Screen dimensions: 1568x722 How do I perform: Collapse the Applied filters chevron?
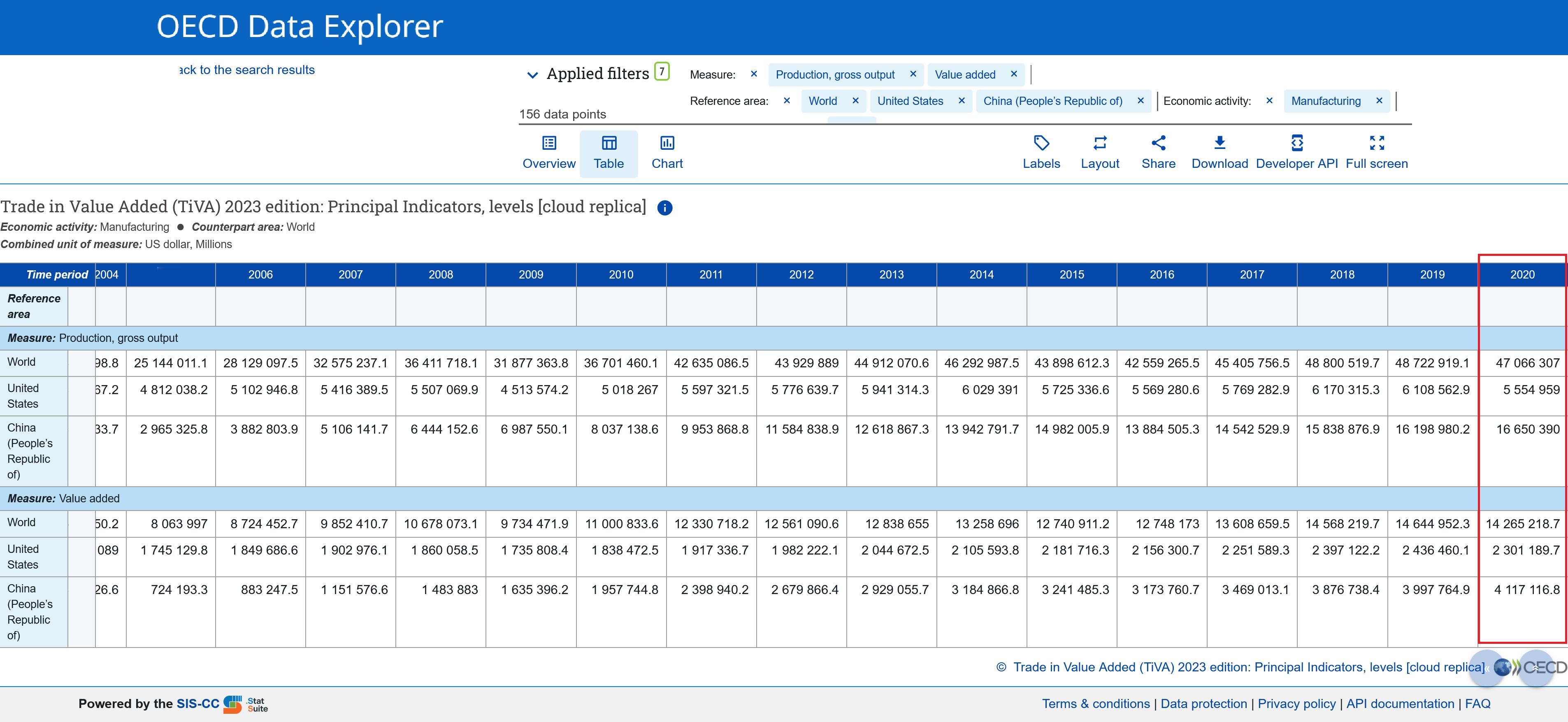tap(532, 75)
